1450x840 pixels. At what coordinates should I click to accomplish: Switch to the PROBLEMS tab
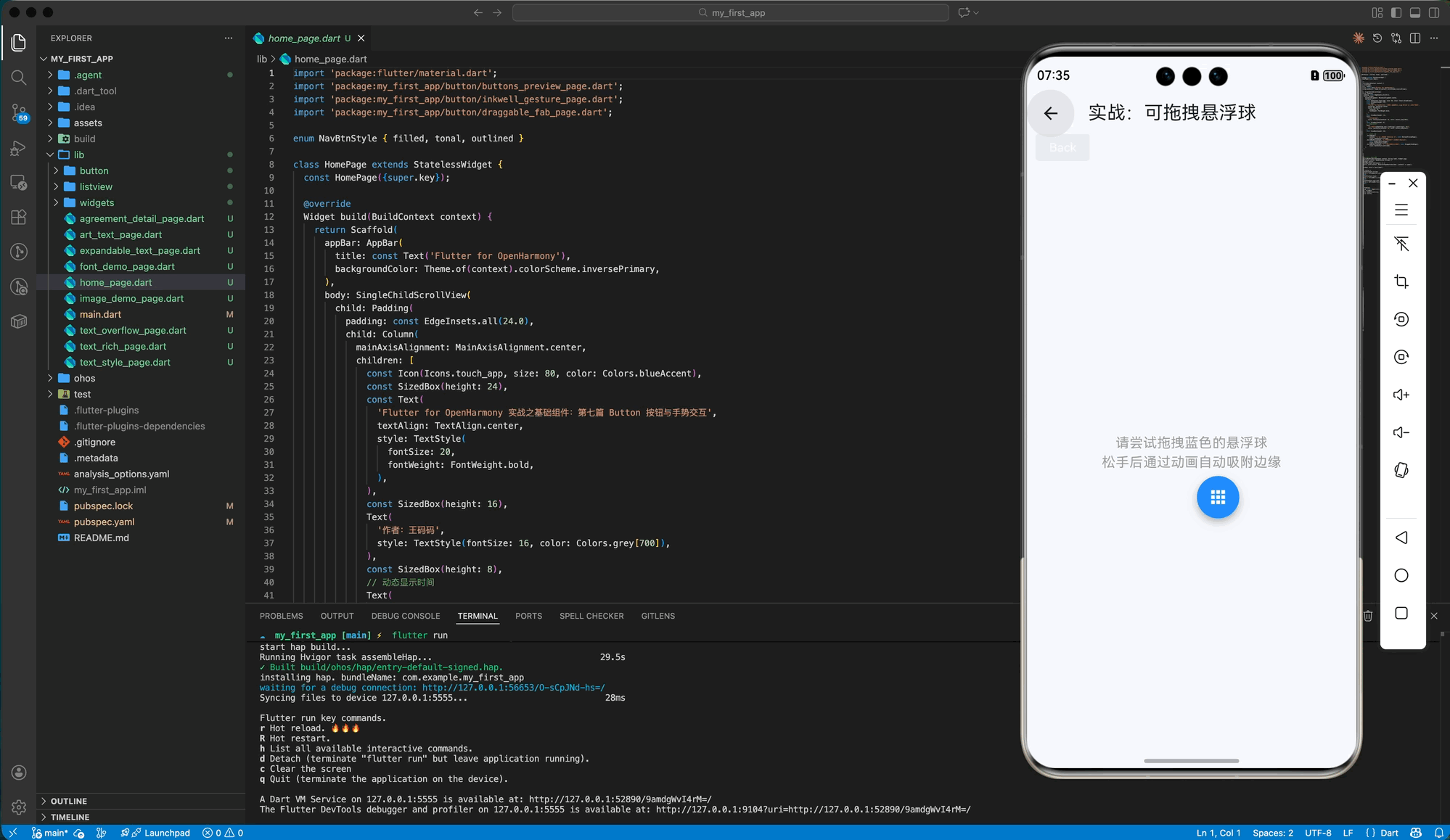[x=281, y=616]
